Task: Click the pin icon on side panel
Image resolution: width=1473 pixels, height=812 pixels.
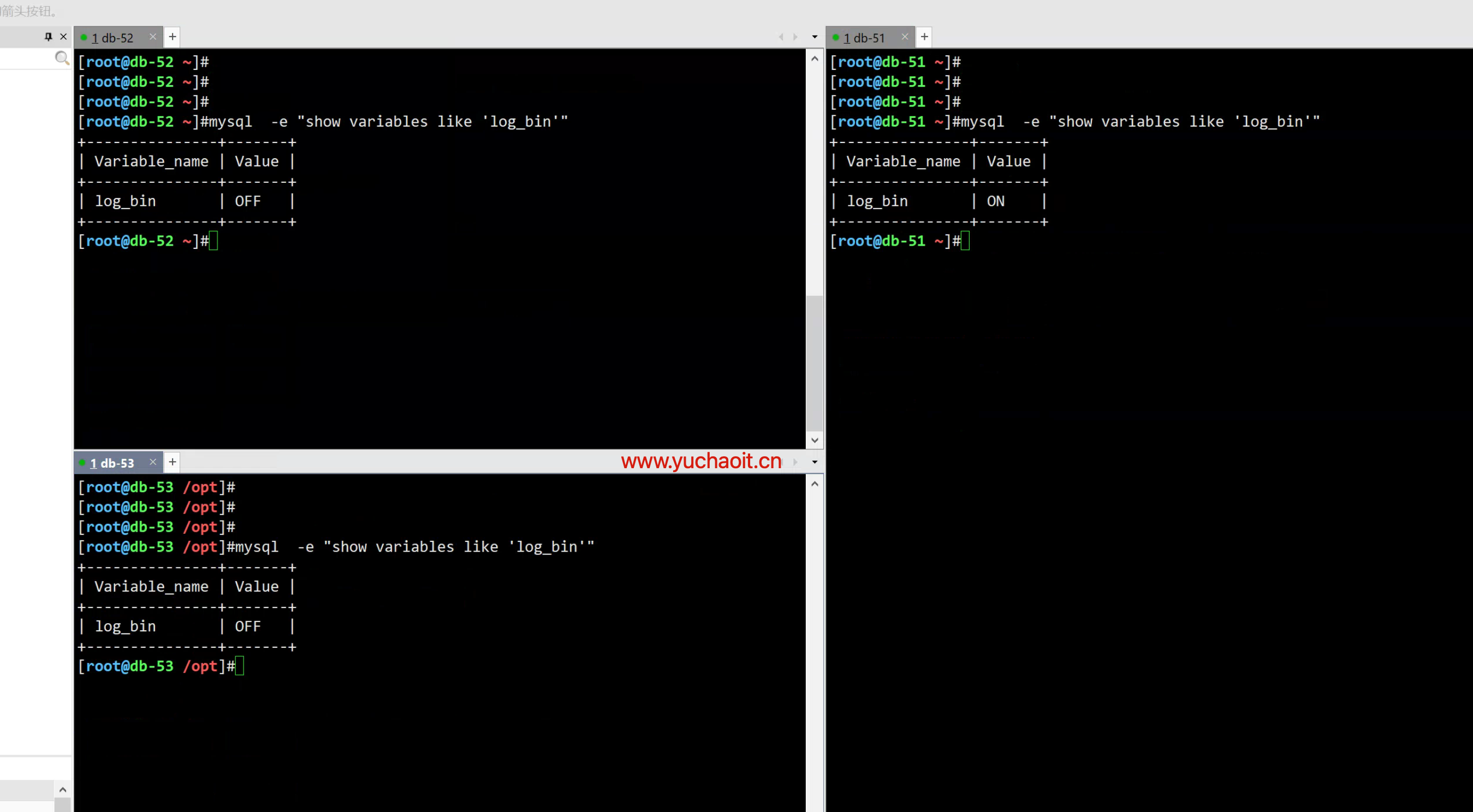Action: point(49,37)
